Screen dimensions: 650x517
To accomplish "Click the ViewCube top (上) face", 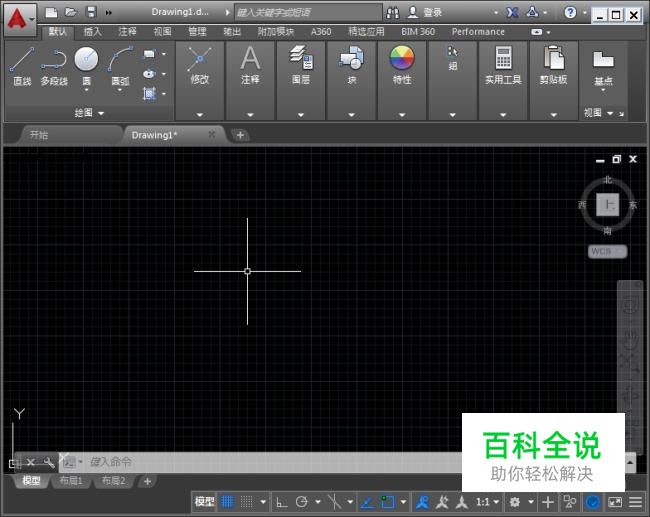I will tap(608, 204).
